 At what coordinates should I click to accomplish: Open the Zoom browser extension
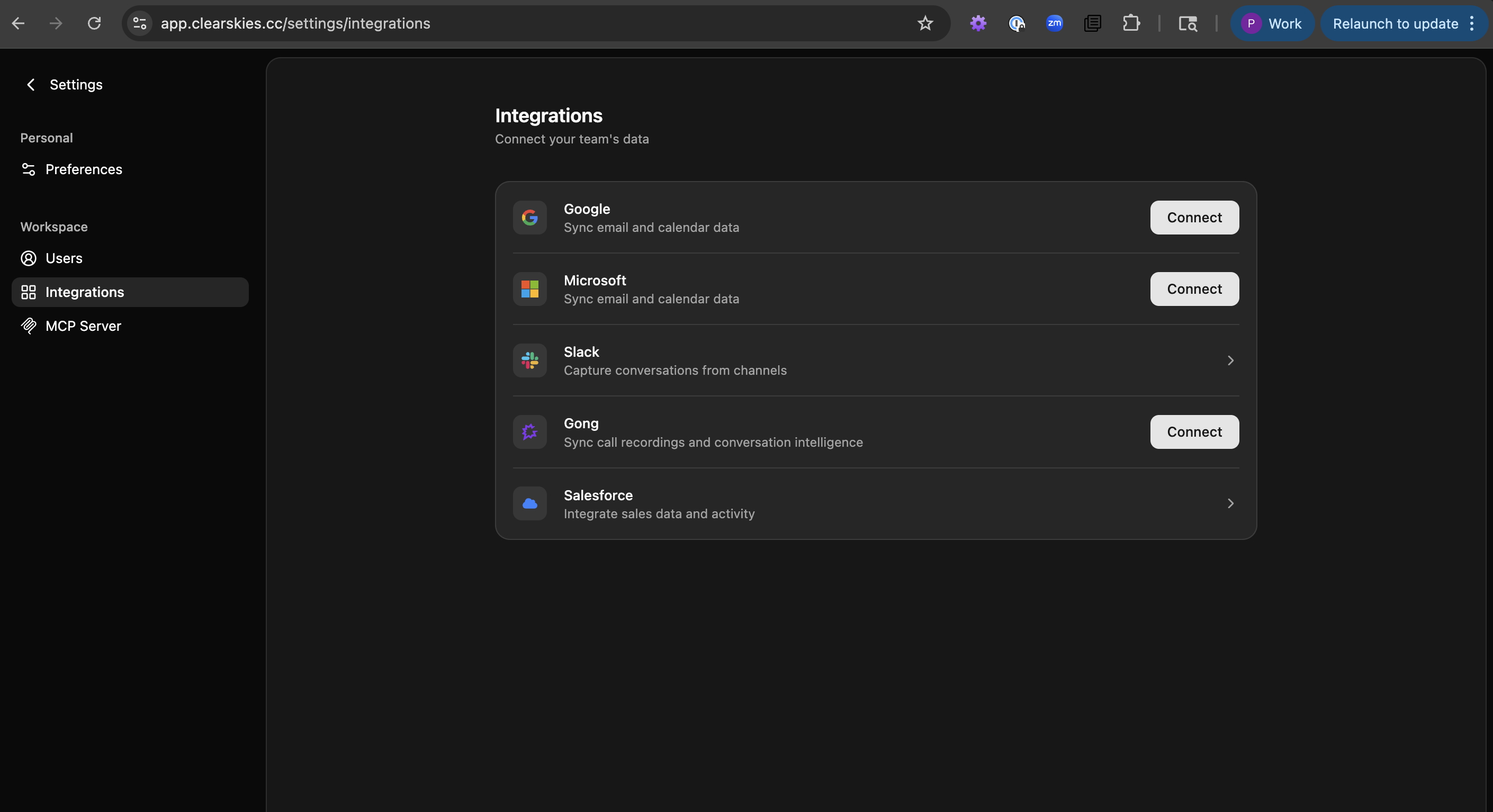point(1054,23)
